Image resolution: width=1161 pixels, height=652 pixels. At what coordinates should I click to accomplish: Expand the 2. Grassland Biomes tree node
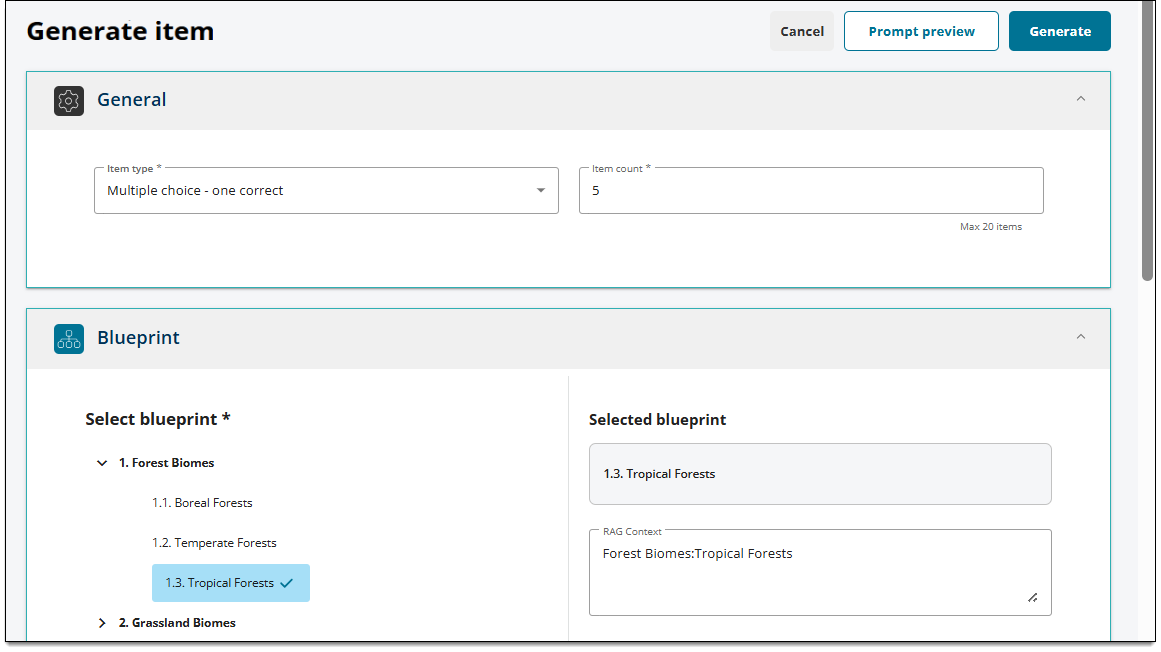point(102,623)
